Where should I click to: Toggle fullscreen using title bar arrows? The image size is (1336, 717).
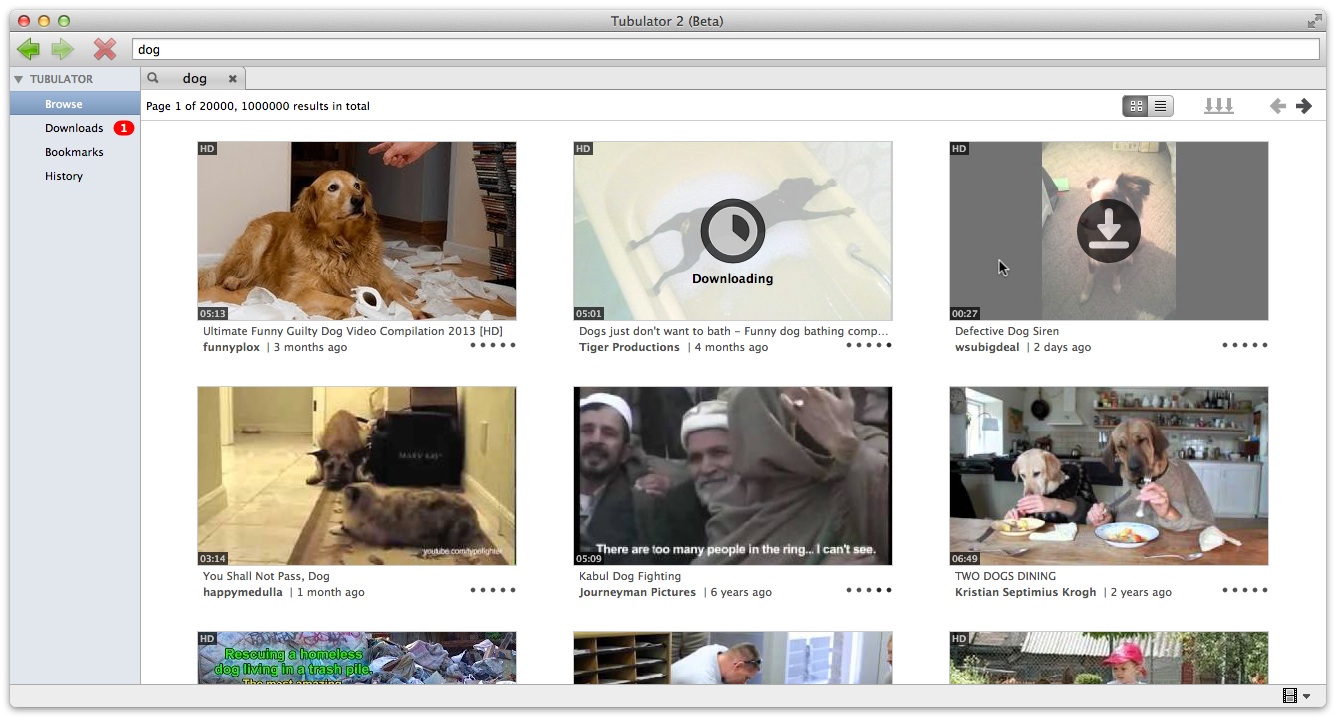click(x=1315, y=21)
